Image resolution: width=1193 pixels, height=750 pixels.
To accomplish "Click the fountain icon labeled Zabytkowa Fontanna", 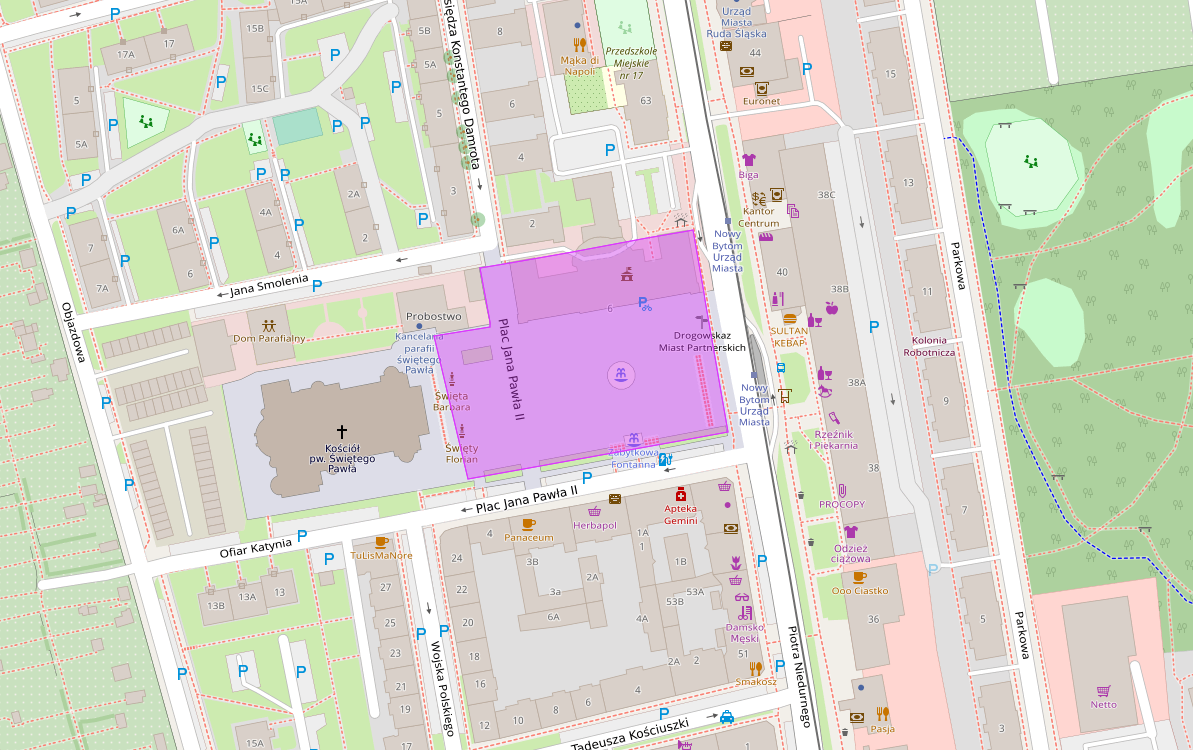I will click(634, 437).
